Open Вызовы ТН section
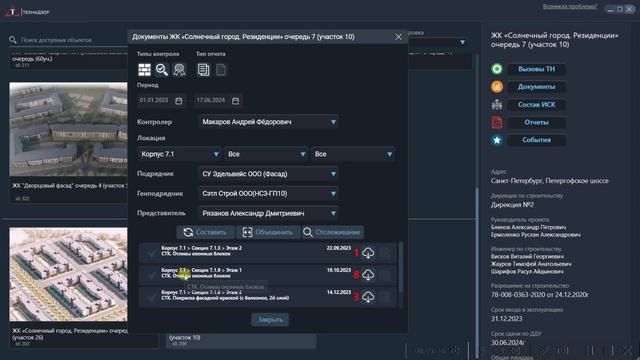640x360 pixels. 536,69
